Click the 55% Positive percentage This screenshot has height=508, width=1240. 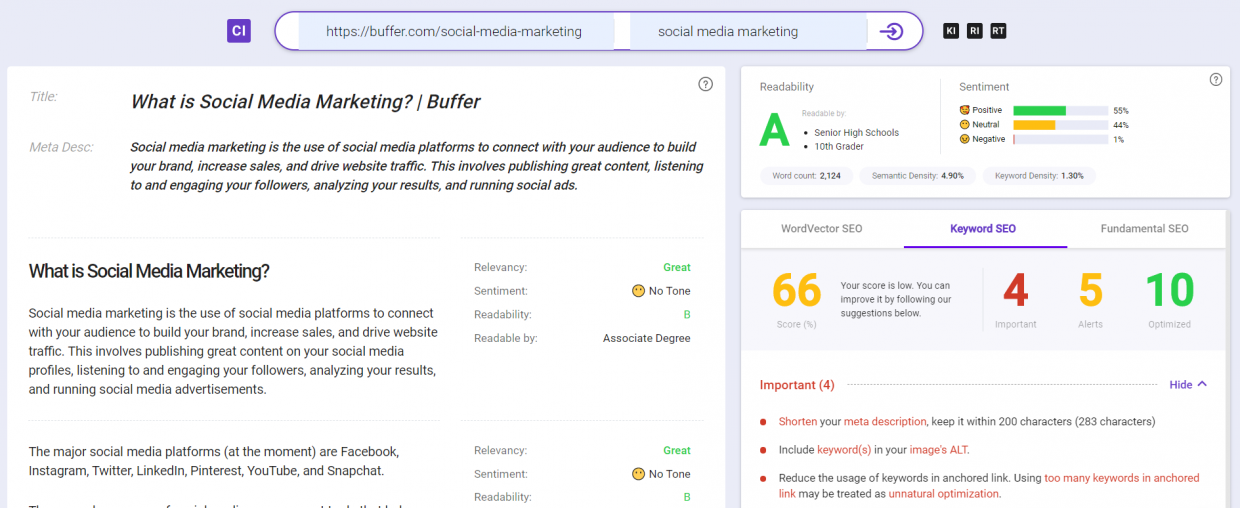pyautogui.click(x=1121, y=110)
